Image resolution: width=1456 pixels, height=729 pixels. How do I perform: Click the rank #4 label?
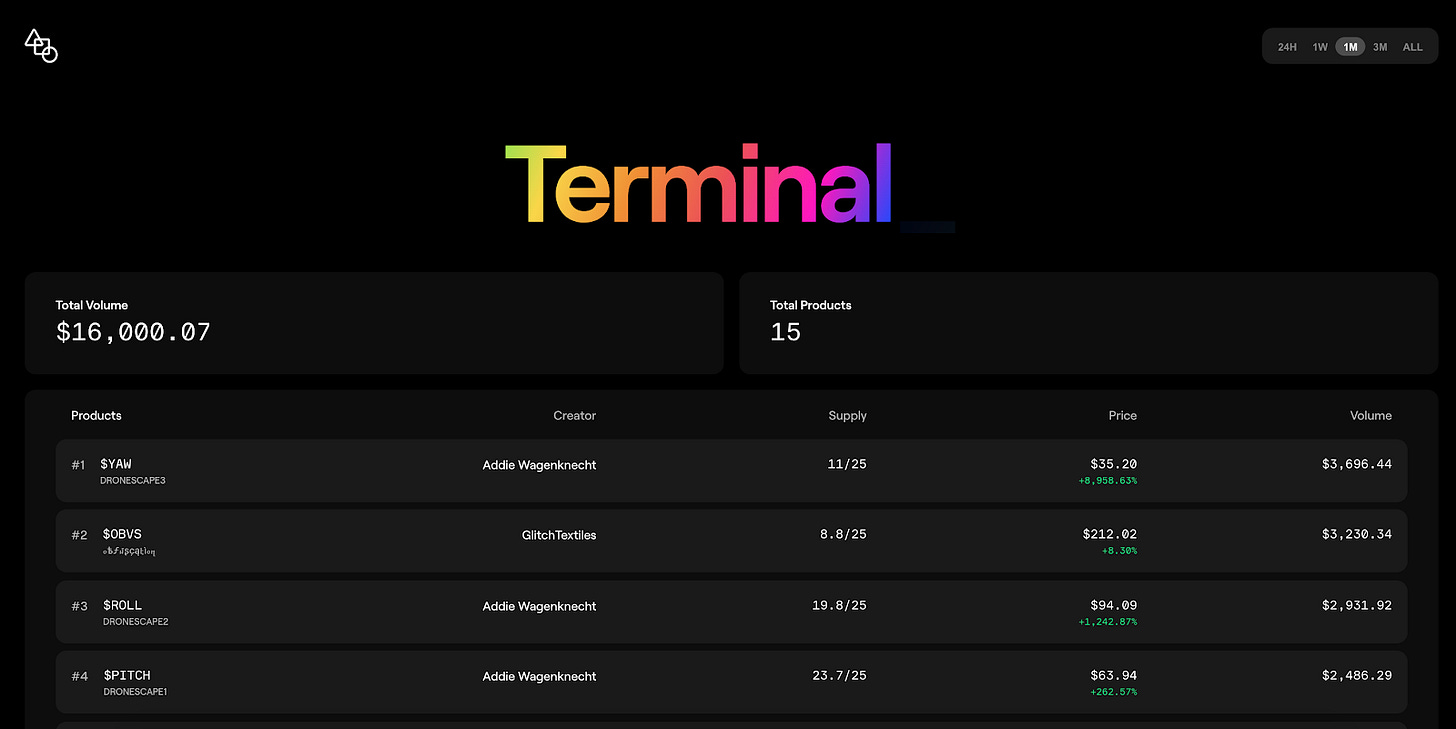pyautogui.click(x=80, y=676)
